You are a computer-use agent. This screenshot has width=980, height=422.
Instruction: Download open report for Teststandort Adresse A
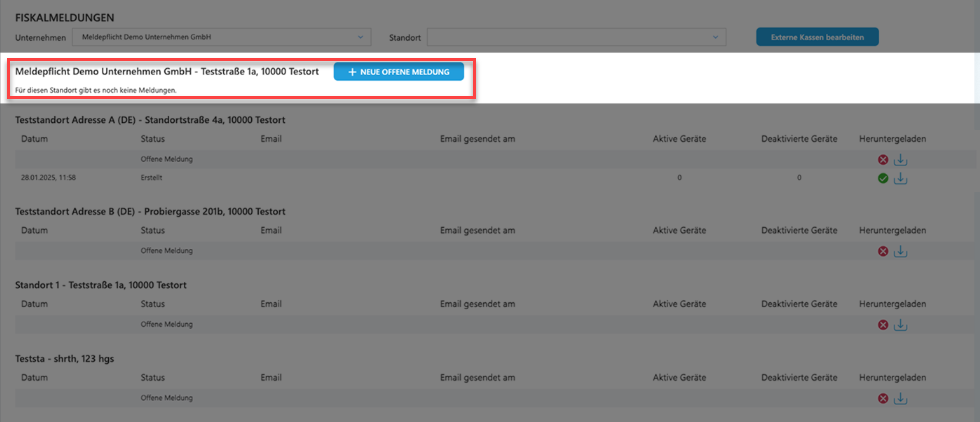coord(900,159)
